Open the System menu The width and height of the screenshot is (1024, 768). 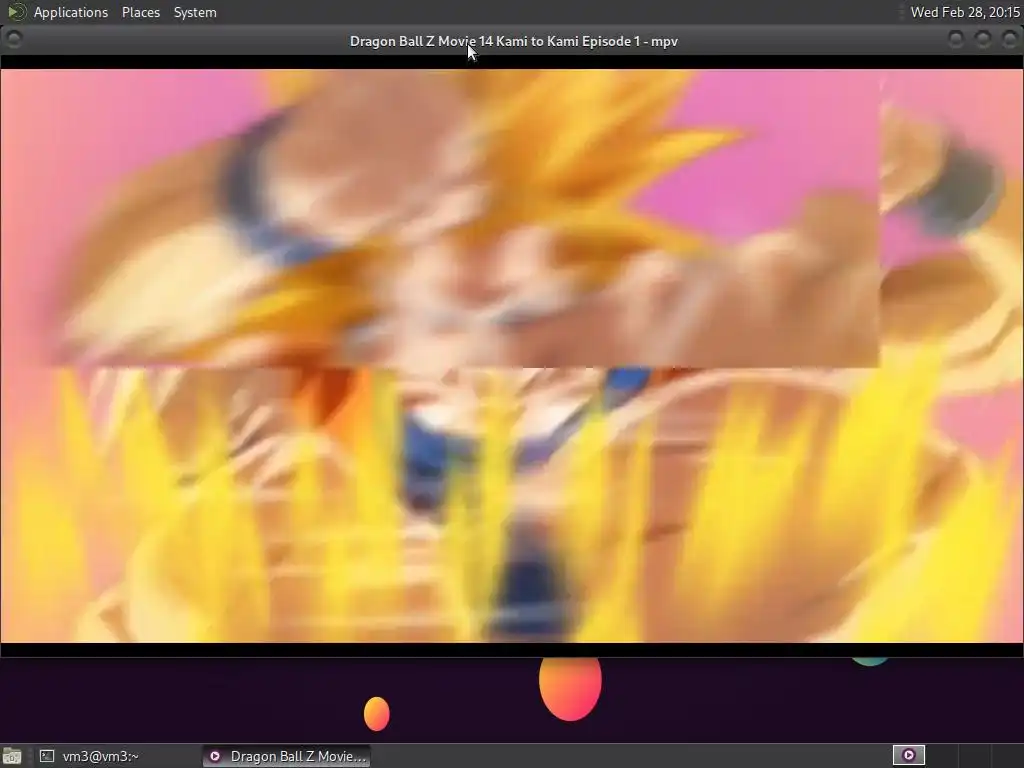195,12
